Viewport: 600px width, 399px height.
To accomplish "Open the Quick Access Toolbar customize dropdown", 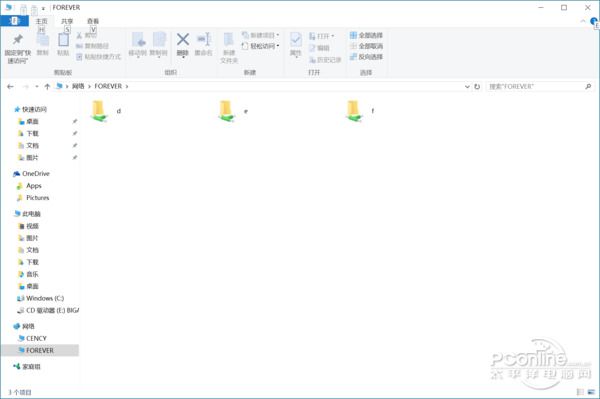I will coord(43,8).
